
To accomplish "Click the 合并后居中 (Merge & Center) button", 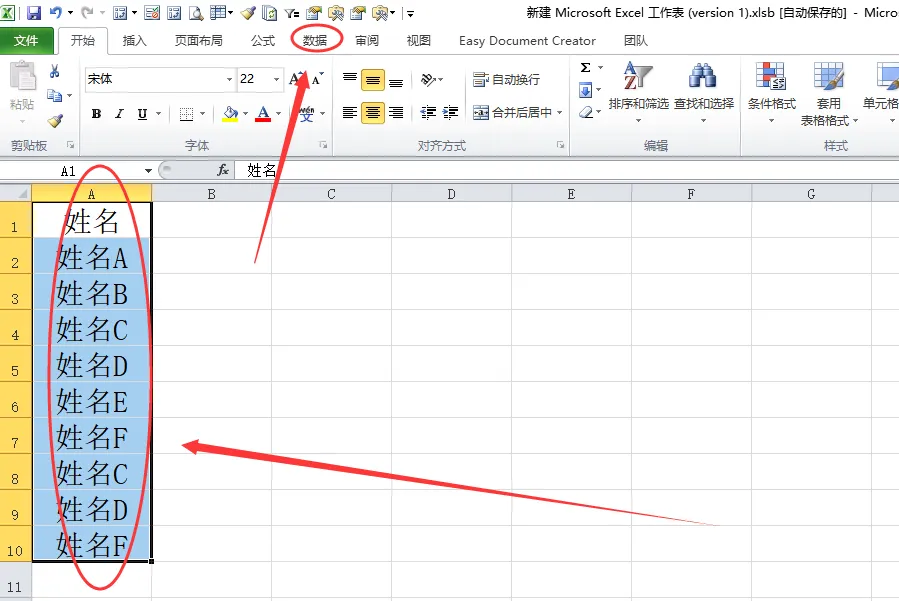I will coord(512,112).
